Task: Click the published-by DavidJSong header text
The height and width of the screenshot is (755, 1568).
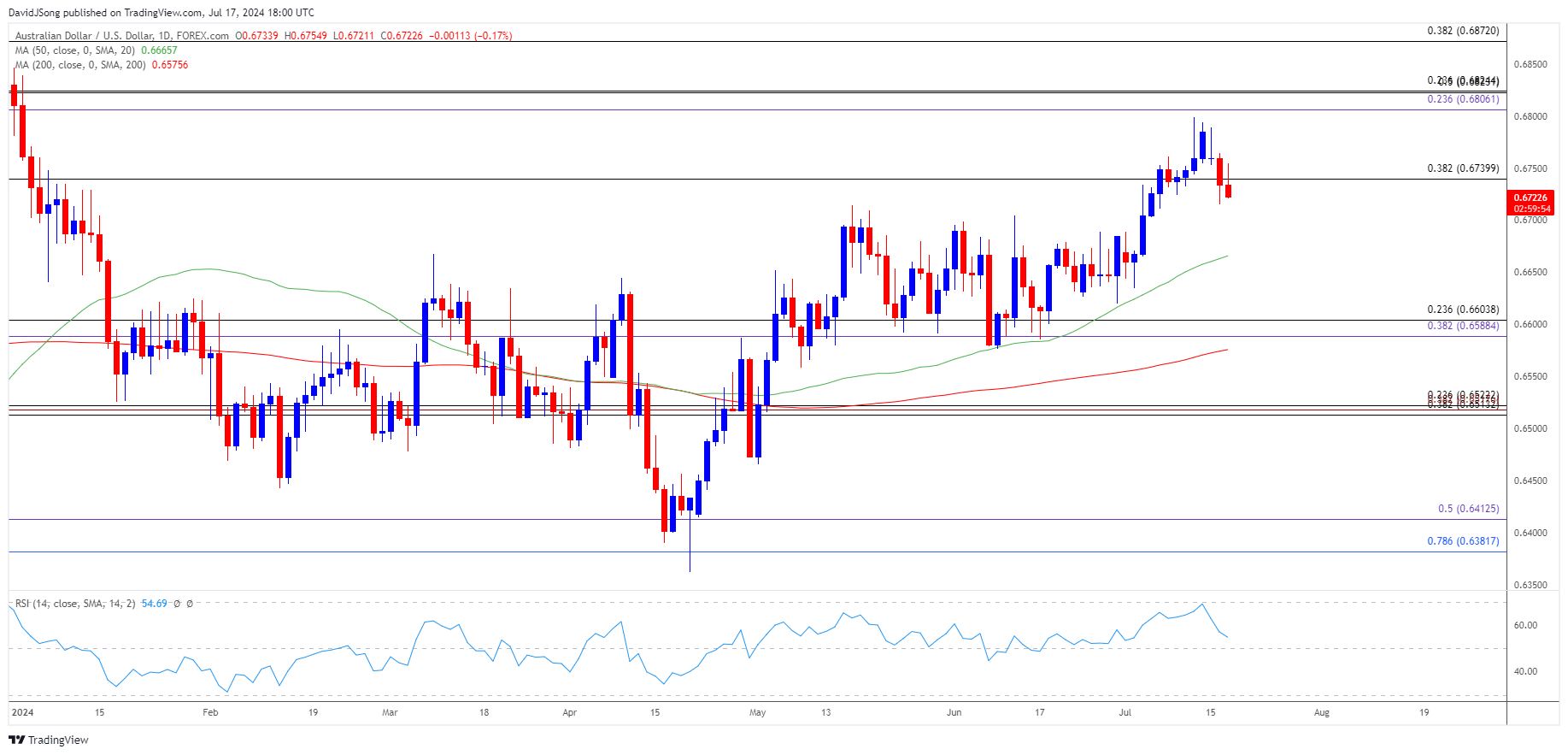Action: point(161,13)
